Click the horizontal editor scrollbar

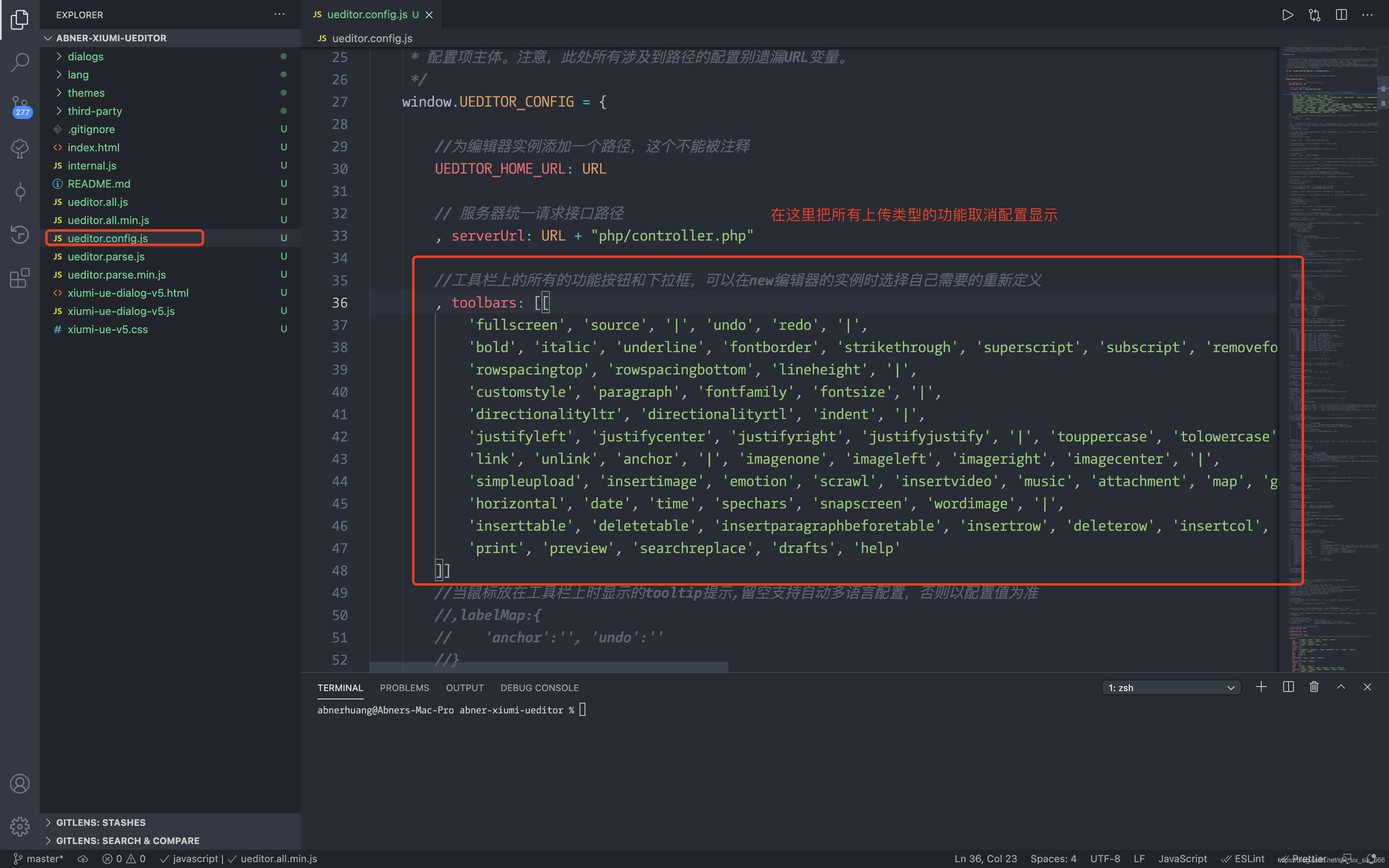pyautogui.click(x=549, y=667)
